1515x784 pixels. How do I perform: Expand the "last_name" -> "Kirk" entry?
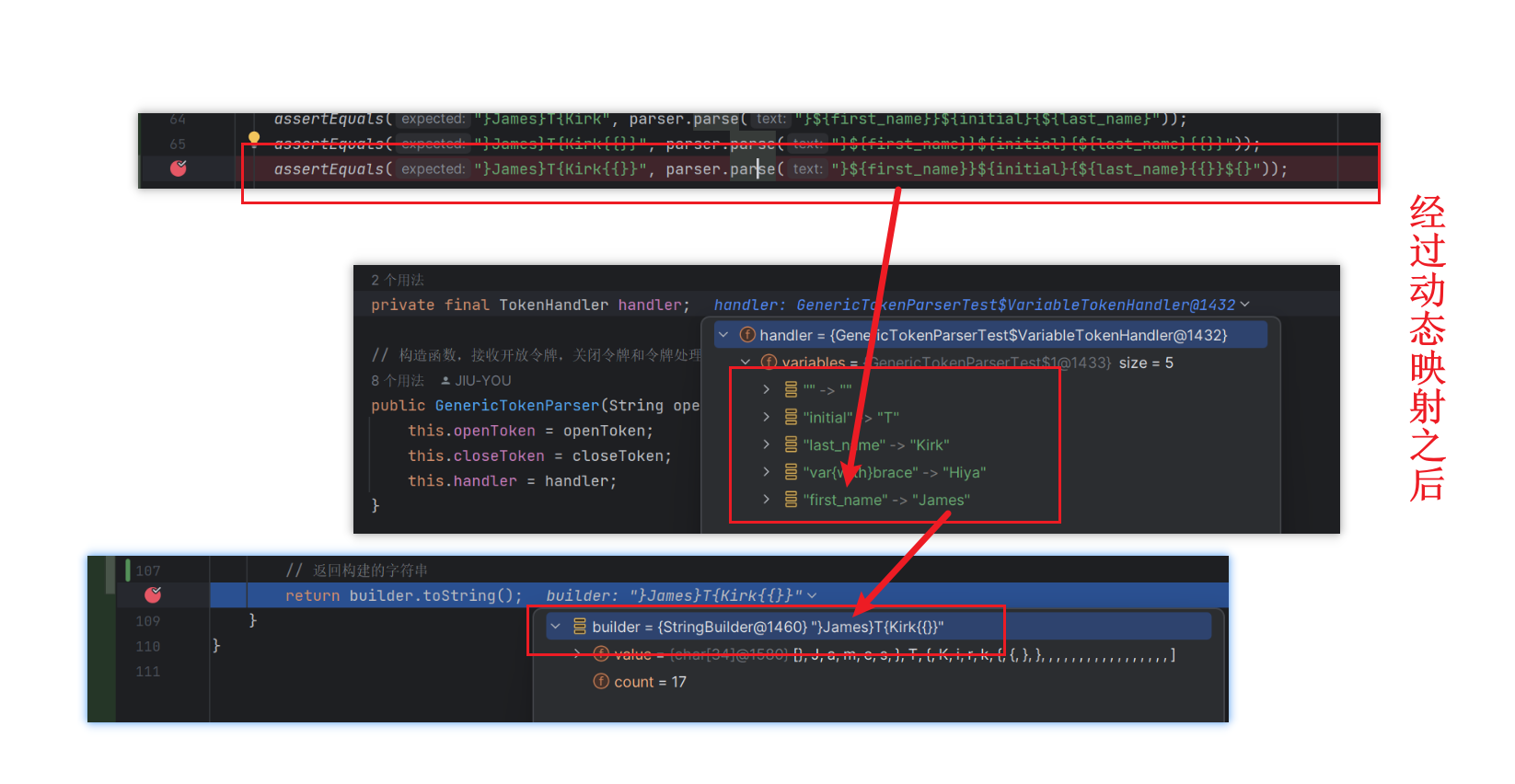(x=766, y=445)
